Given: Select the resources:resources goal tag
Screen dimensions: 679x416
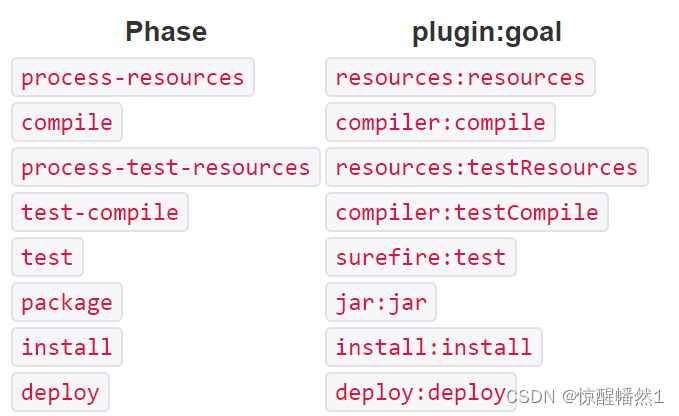Looking at the screenshot, I should [x=460, y=77].
